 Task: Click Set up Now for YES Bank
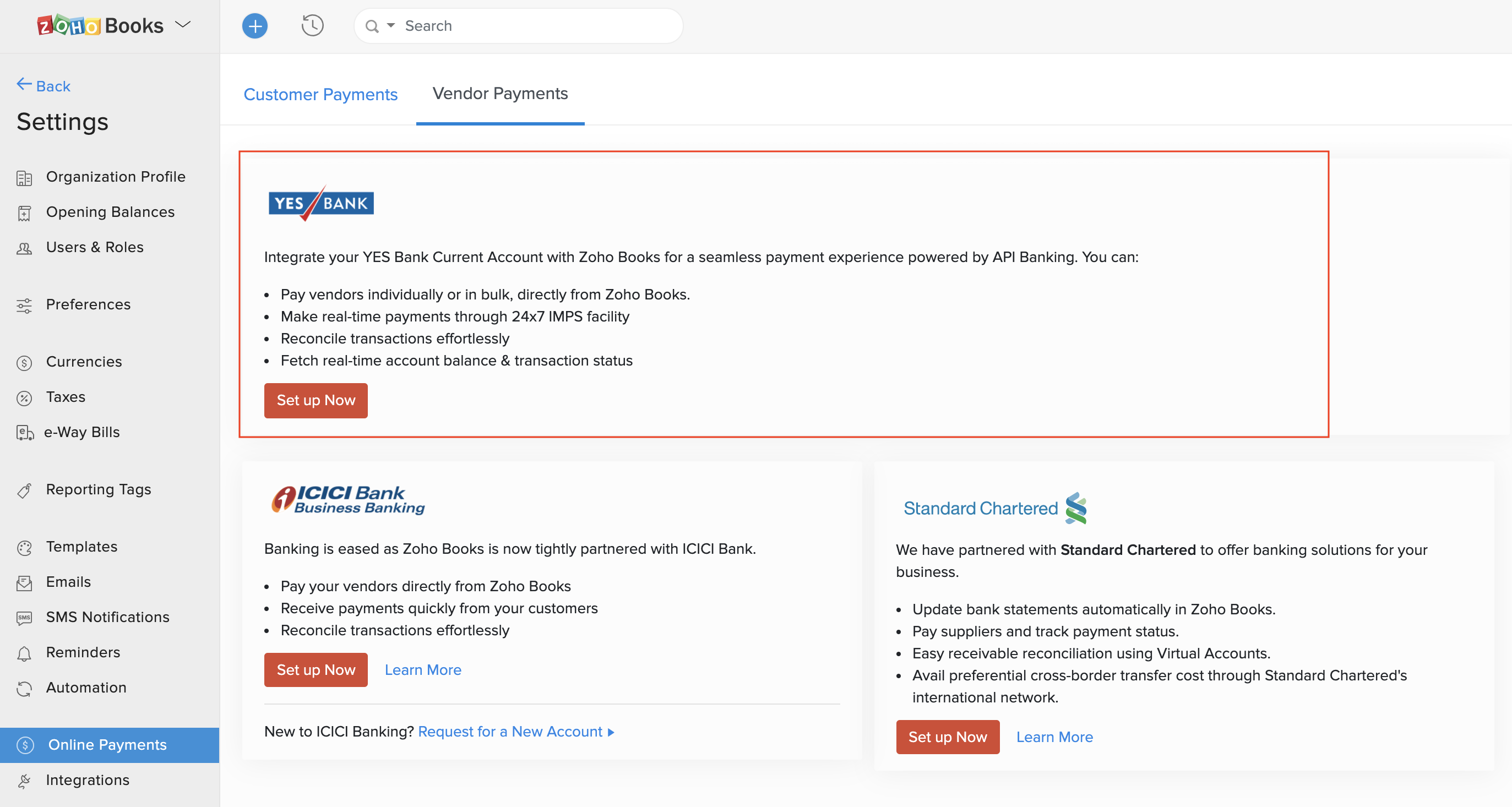316,400
